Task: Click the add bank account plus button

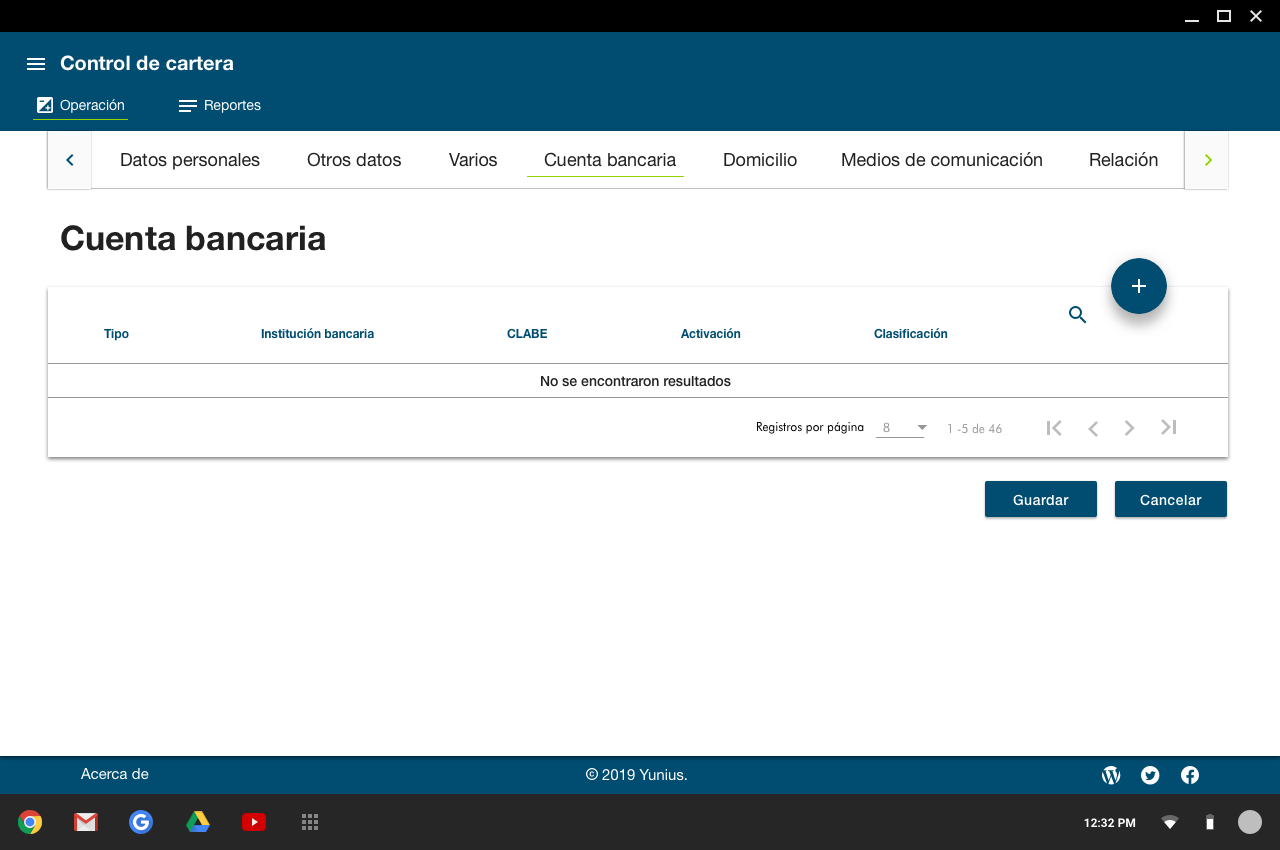Action: pos(1138,286)
